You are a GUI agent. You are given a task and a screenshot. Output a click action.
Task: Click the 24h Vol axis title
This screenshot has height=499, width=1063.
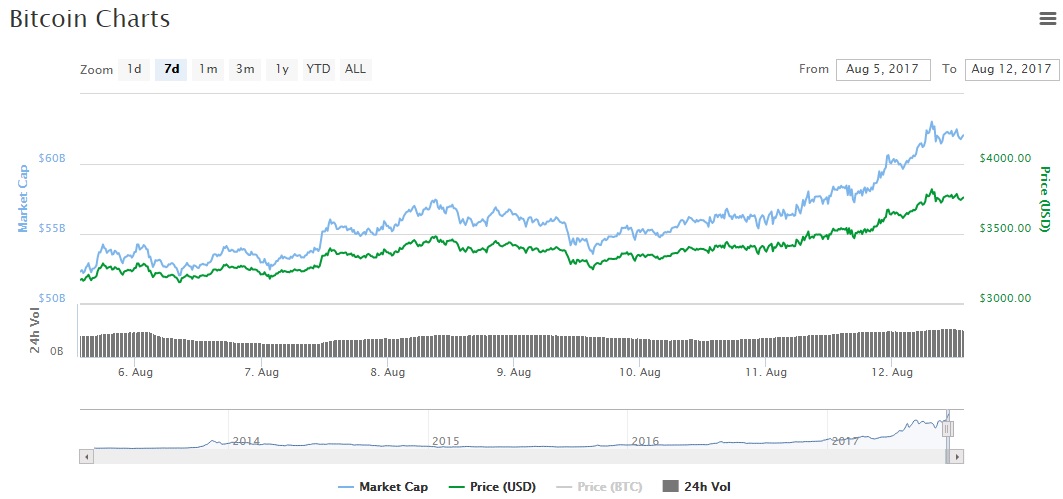(35, 330)
